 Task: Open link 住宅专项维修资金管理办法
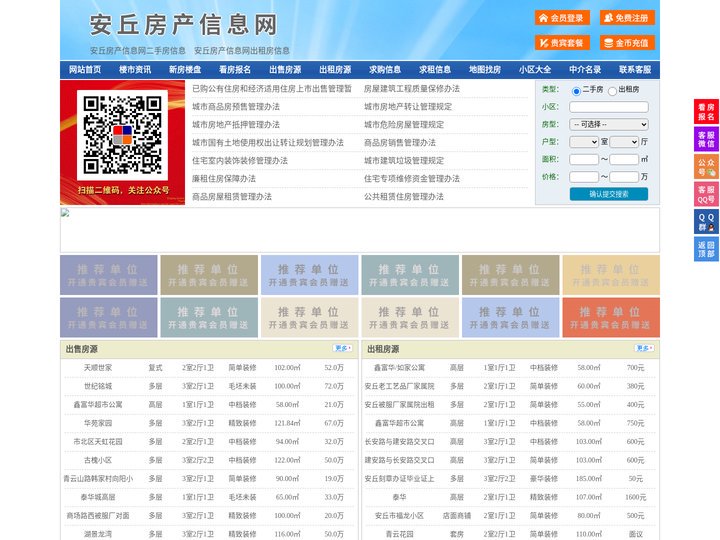(x=412, y=179)
